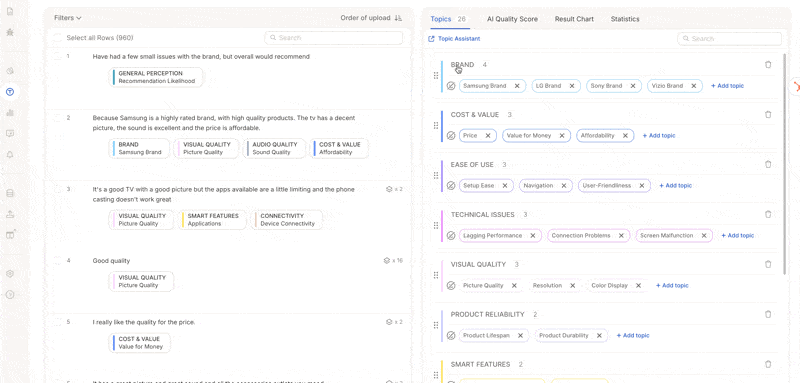Remove the Samsung Brand topic chip
This screenshot has height=383, width=800.
pyautogui.click(x=517, y=86)
